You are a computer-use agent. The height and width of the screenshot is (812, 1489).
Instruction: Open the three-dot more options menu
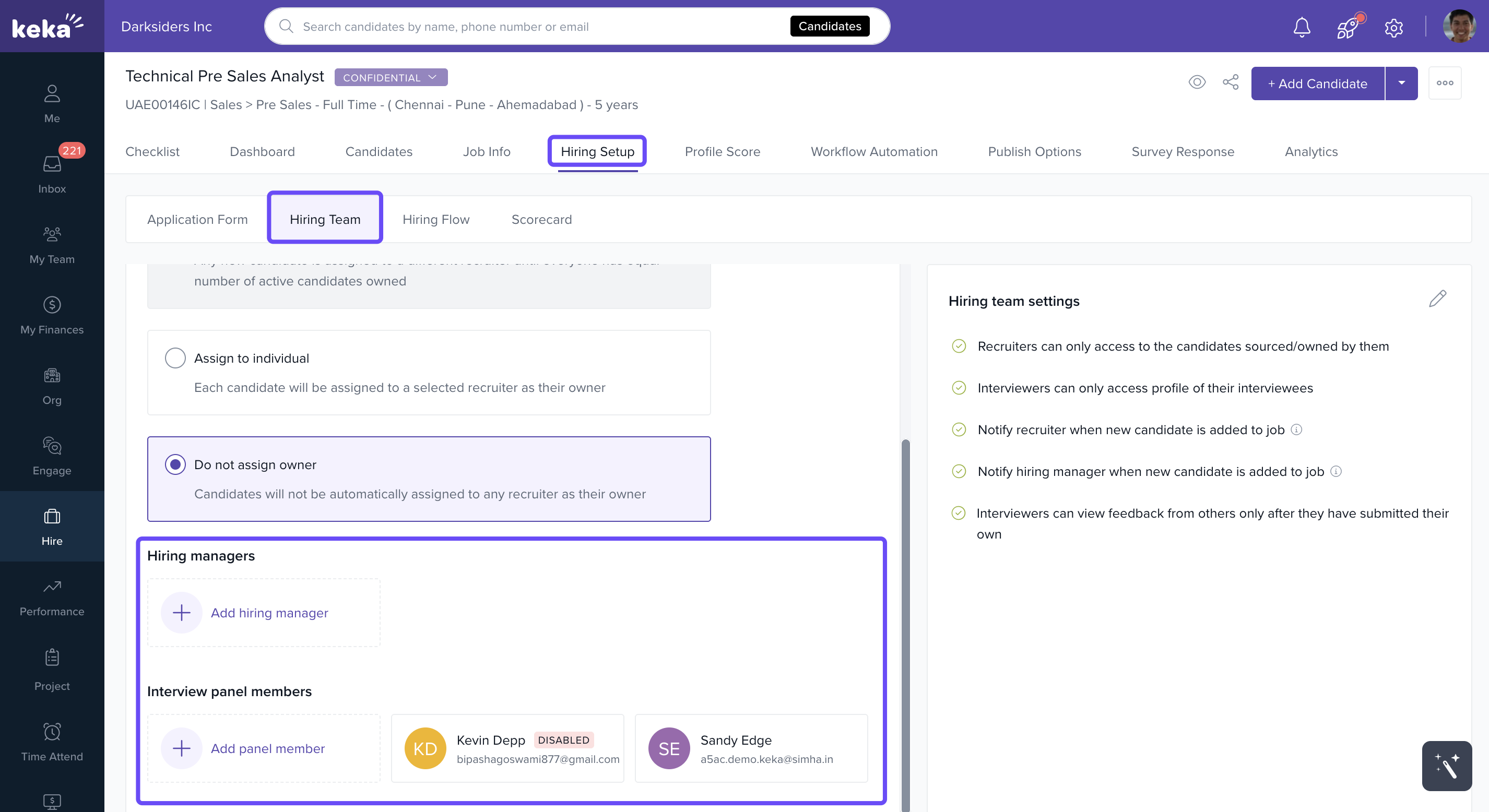(x=1445, y=83)
